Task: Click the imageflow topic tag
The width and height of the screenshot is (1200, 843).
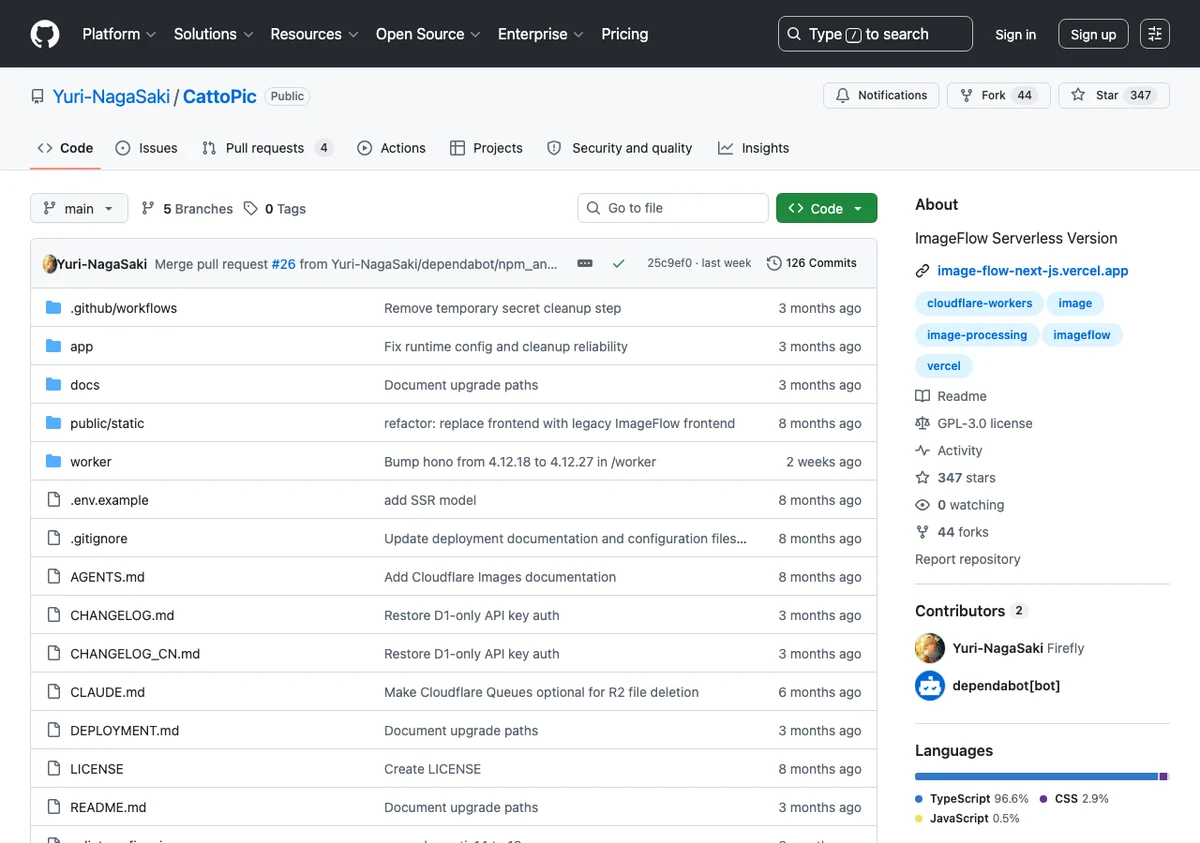Action: pyautogui.click(x=1082, y=335)
